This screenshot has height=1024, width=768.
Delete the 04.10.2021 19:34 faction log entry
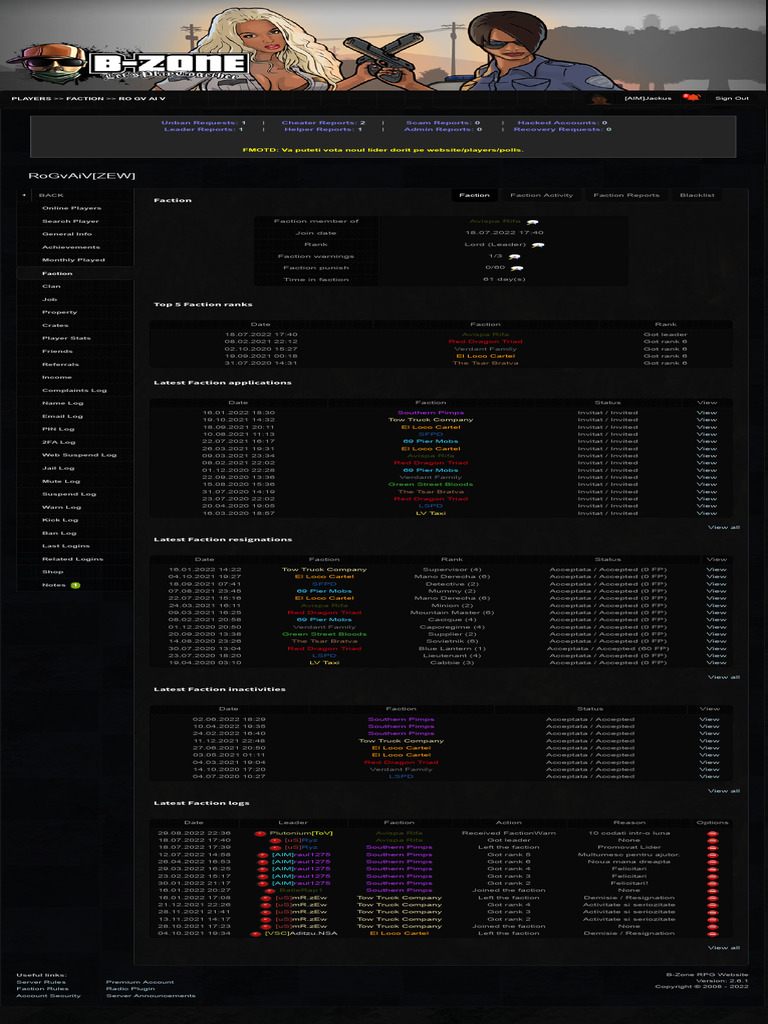[712, 934]
